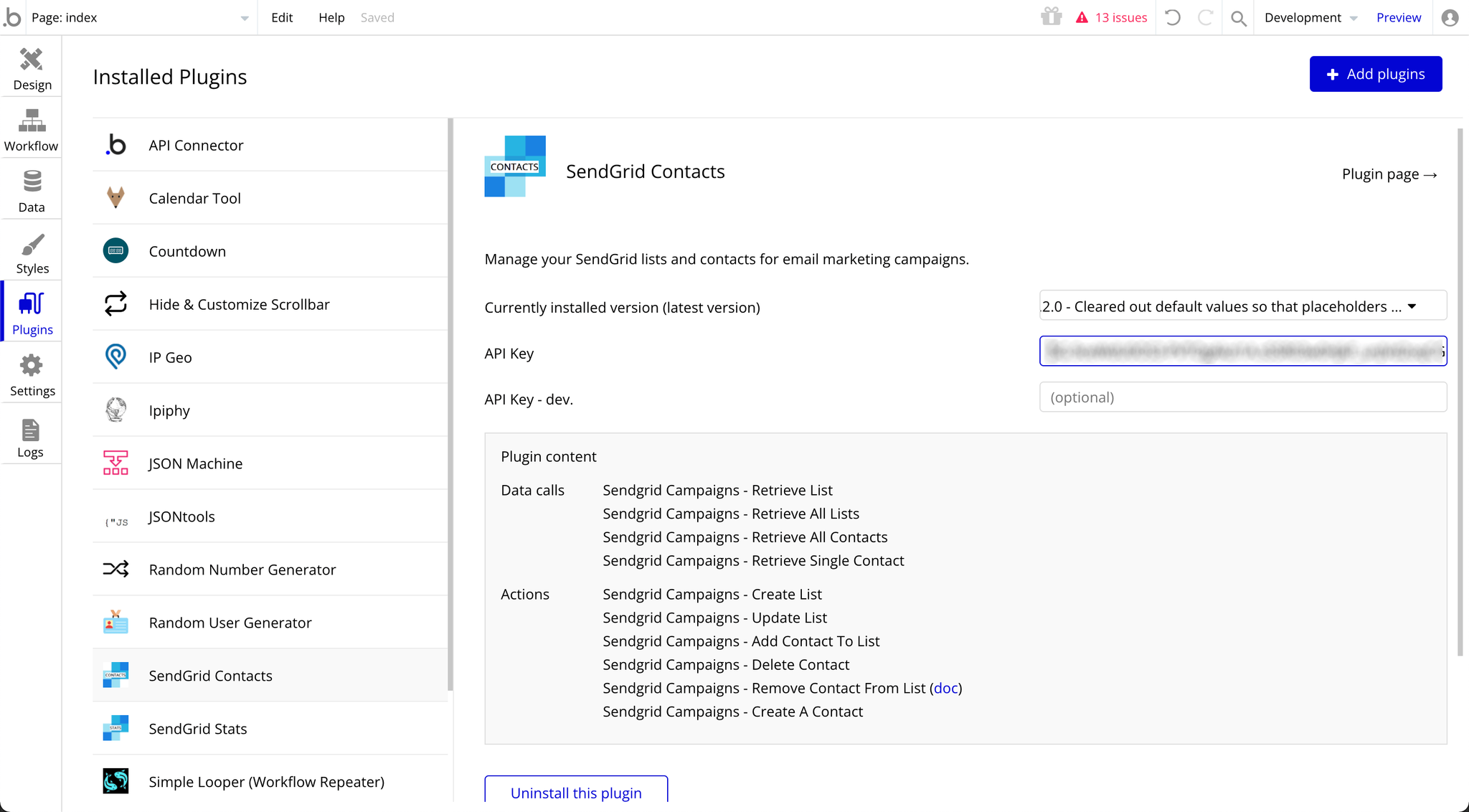Click the 'Sendgrid Campaigns - Retrieve List' text
The image size is (1469, 812).
717,490
